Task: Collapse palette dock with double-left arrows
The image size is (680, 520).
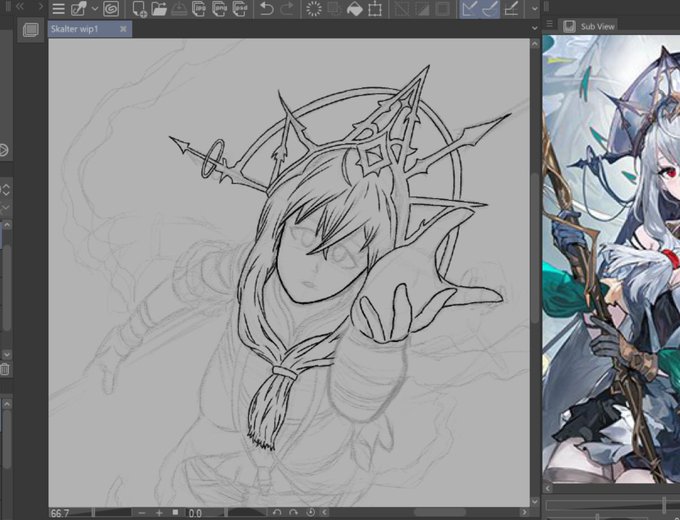Action: pos(20,7)
